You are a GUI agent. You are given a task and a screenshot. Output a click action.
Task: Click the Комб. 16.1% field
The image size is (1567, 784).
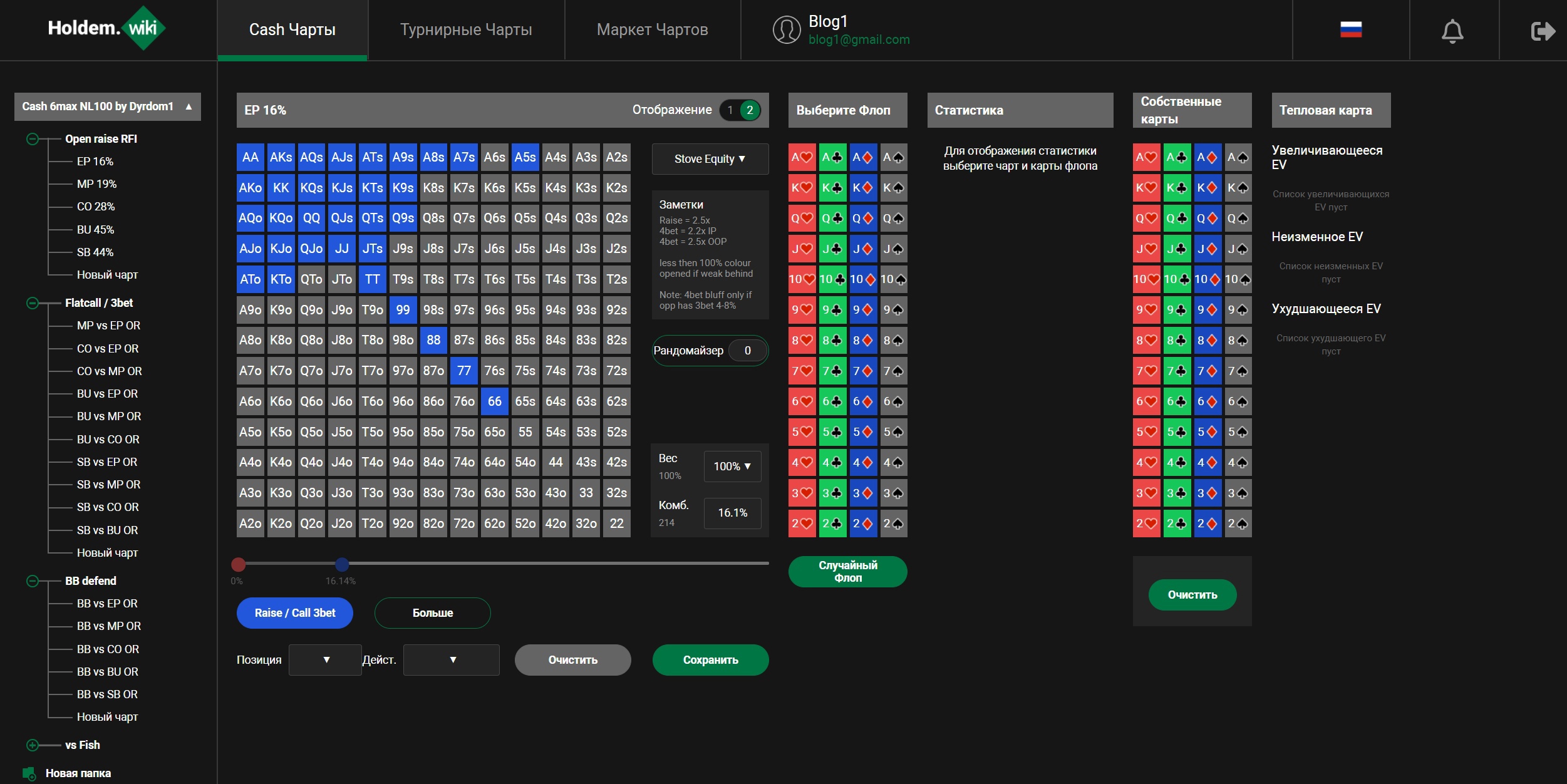(732, 513)
